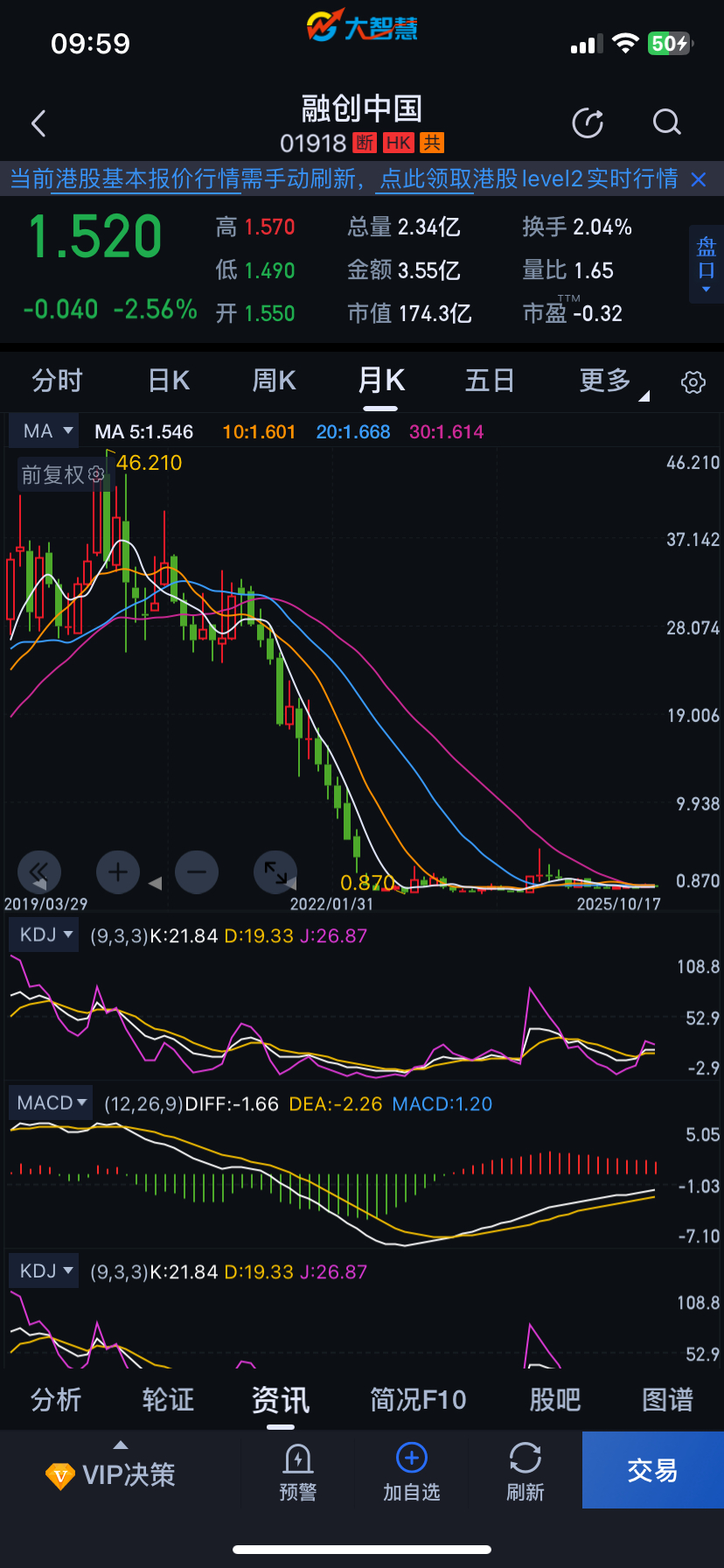Viewport: 724px width, 1568px height.
Task: Tap 加自选 to add to watchlist
Action: pos(412,1473)
